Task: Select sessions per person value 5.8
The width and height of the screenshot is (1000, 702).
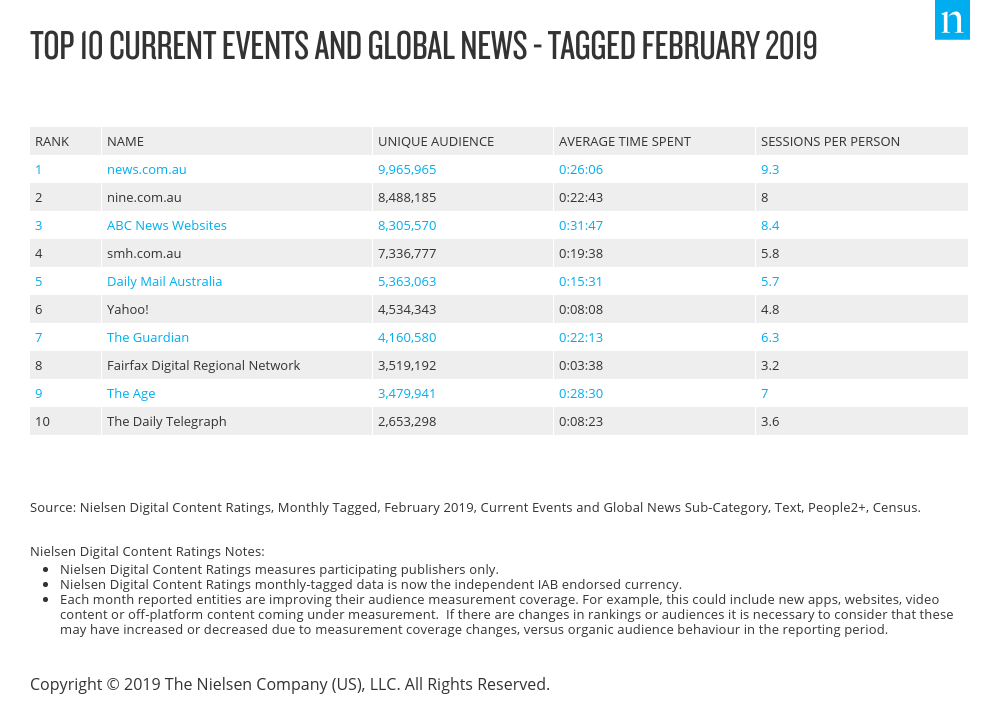Action: click(770, 254)
